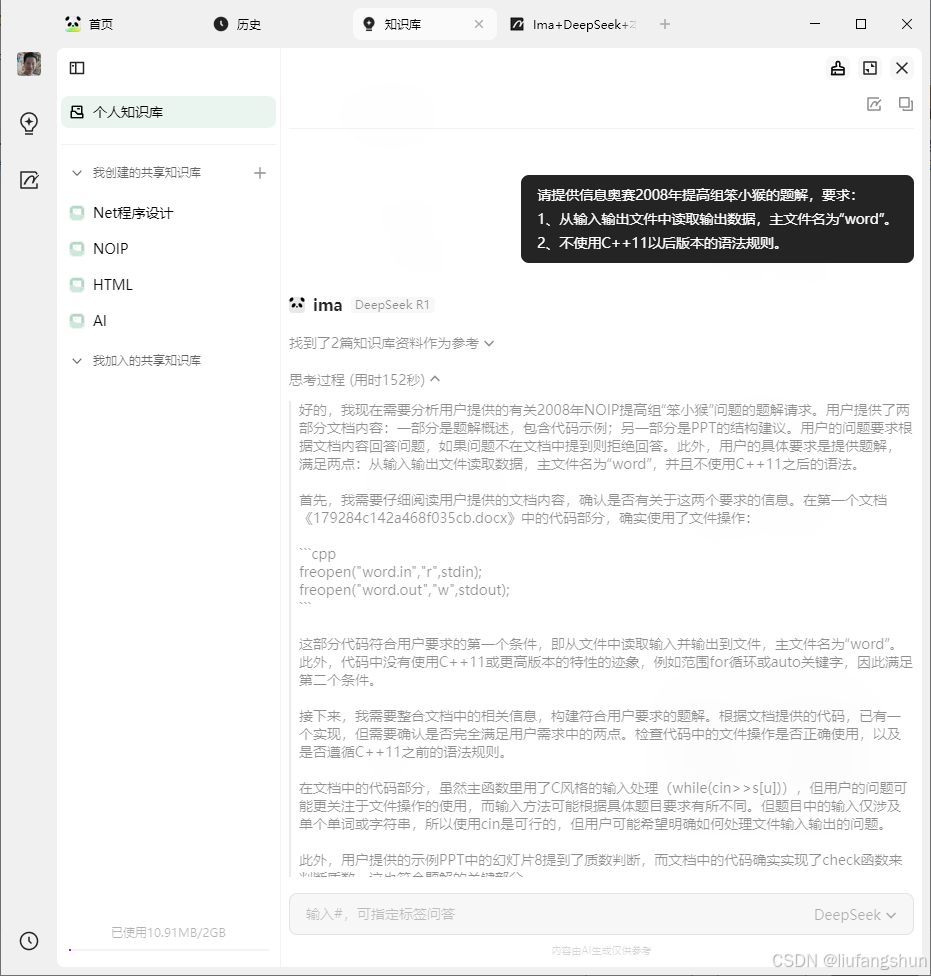
Task: Click the NOIP knowledge base icon
Action: [77, 249]
